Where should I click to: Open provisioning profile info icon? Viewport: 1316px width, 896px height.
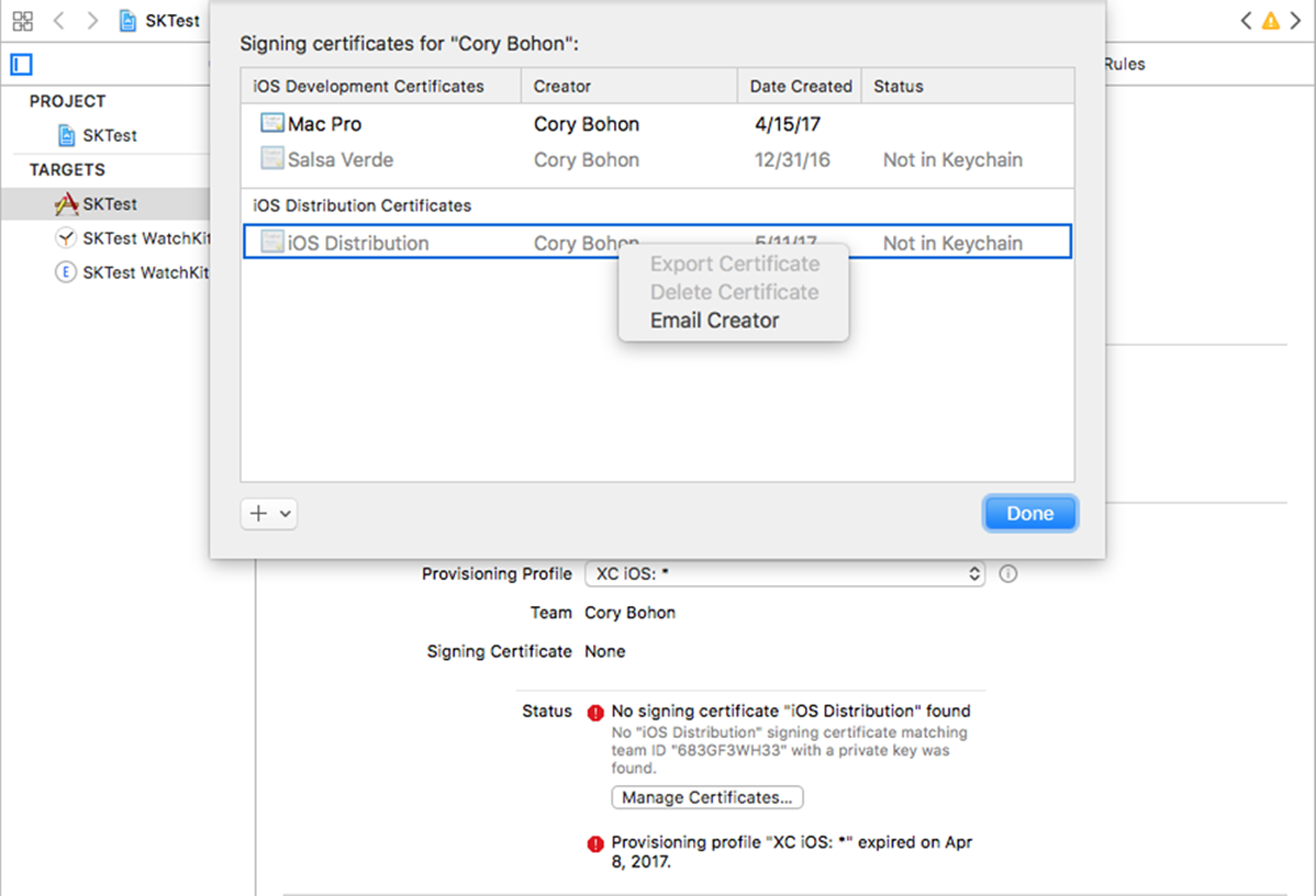tap(1007, 574)
